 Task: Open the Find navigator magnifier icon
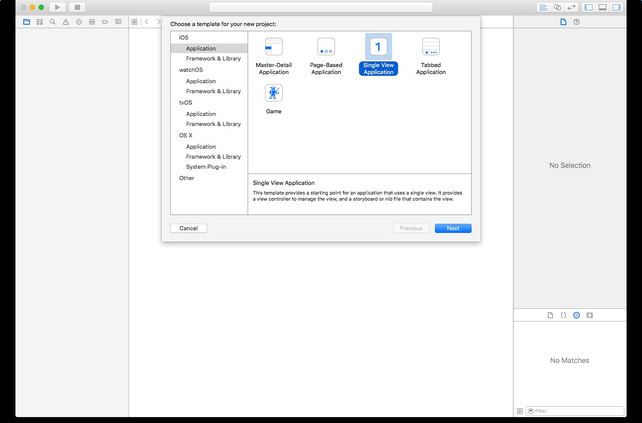pos(53,22)
